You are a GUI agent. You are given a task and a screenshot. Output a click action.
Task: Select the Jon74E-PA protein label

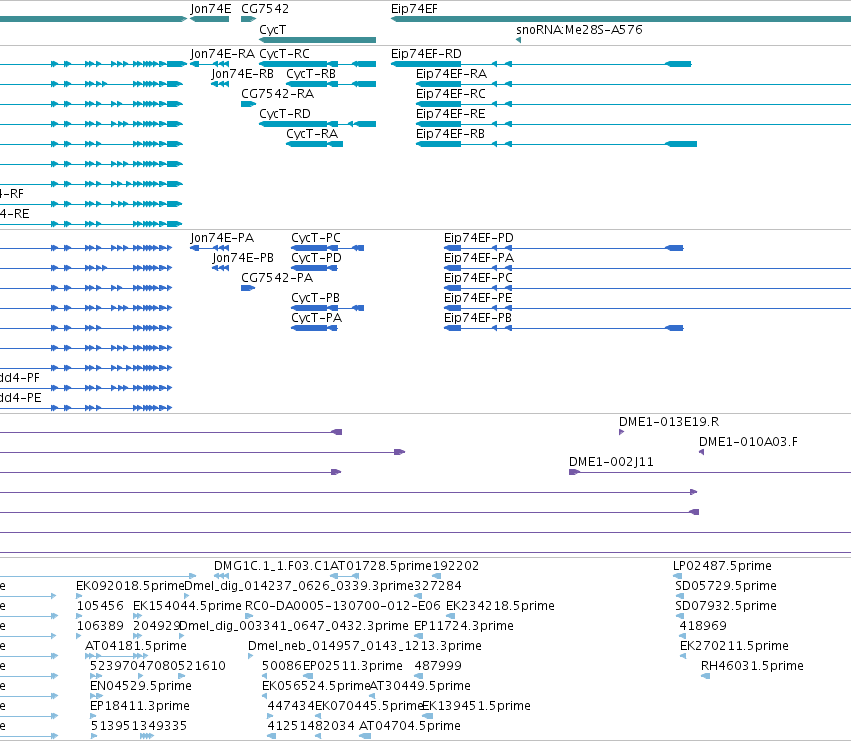click(223, 238)
